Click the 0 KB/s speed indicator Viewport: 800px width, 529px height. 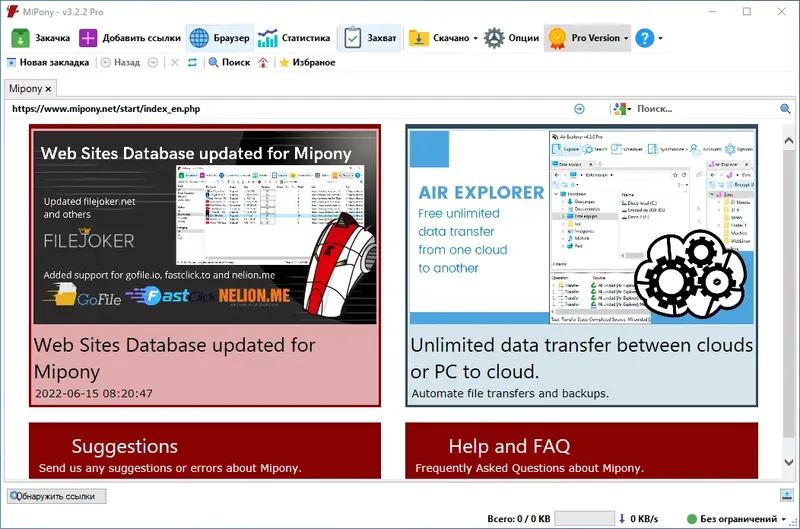point(638,519)
